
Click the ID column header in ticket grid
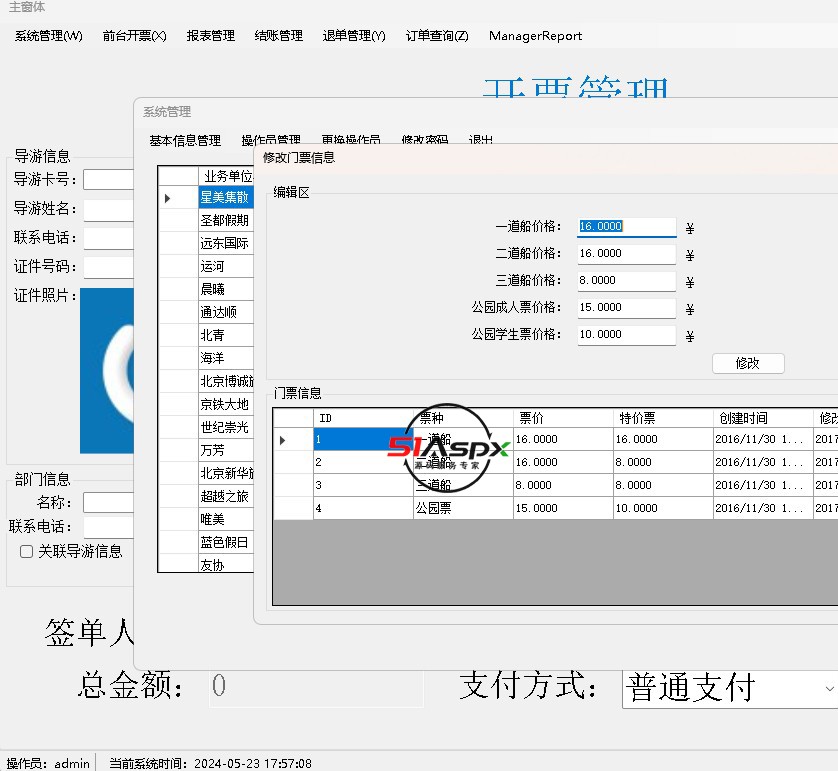tap(363, 418)
